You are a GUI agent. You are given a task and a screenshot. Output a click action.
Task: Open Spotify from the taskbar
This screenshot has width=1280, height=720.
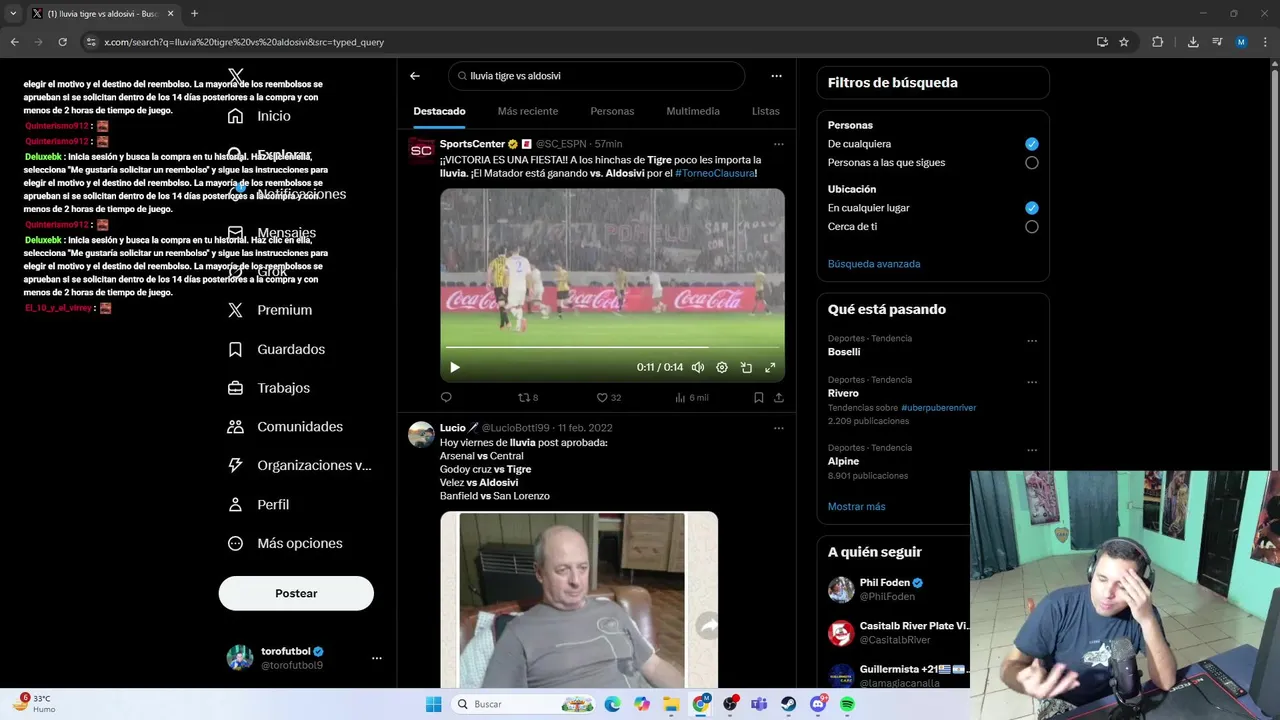[x=848, y=704]
